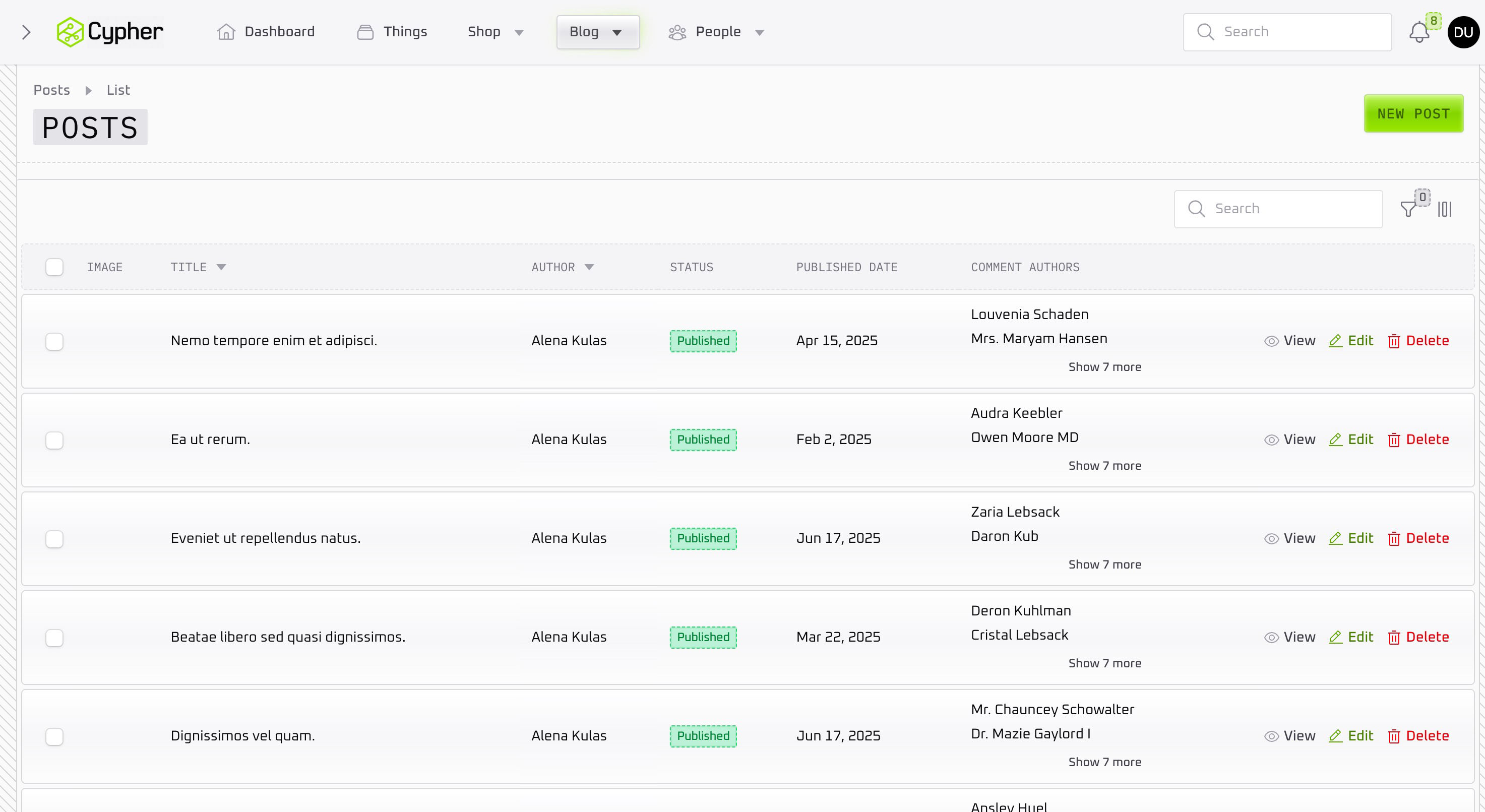Click comment author Owen Moore MD
This screenshot has width=1485, height=812.
1024,438
